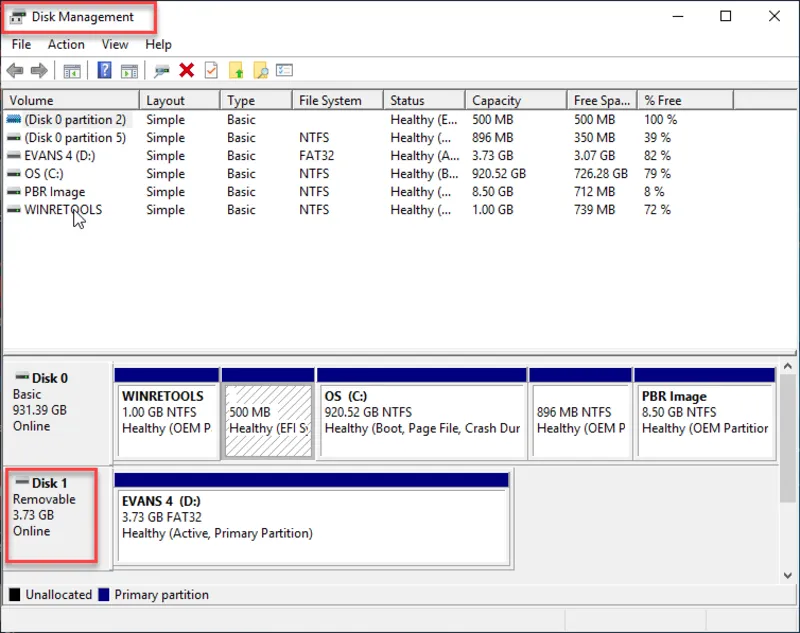Click the blue Primary partition legend swatch
The width and height of the screenshot is (800, 633).
point(103,595)
